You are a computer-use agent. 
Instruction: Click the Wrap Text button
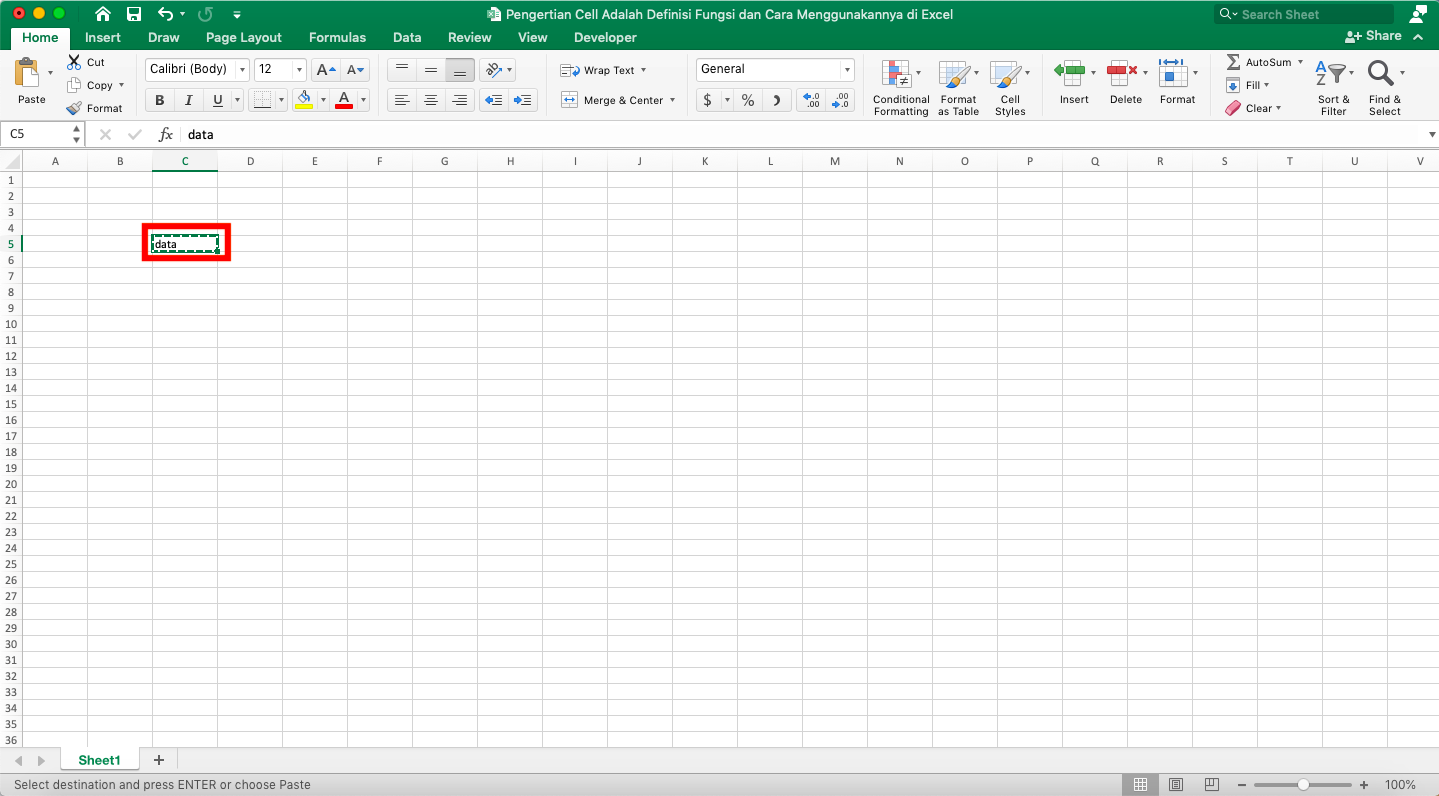(x=603, y=70)
